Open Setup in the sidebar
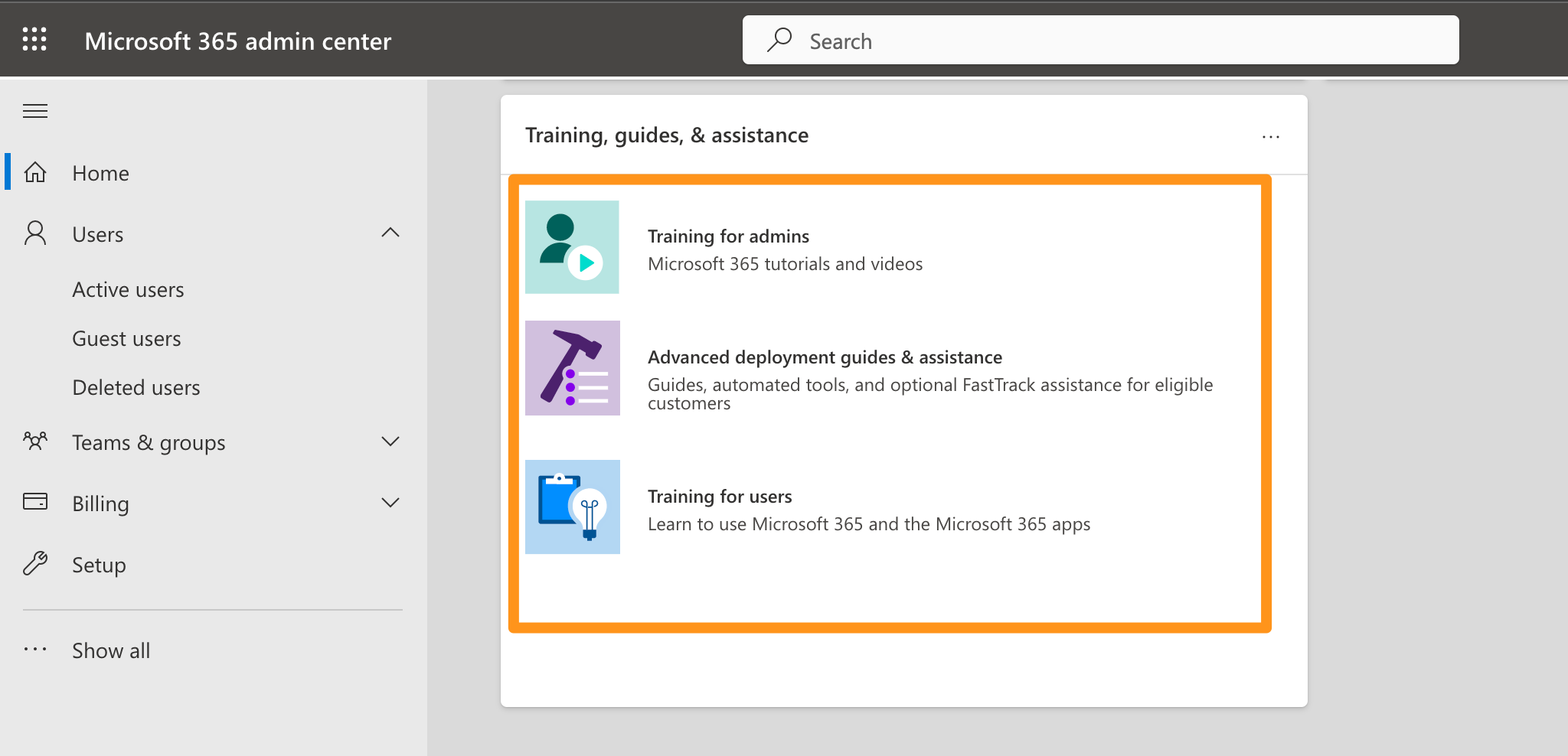1568x756 pixels. point(99,565)
